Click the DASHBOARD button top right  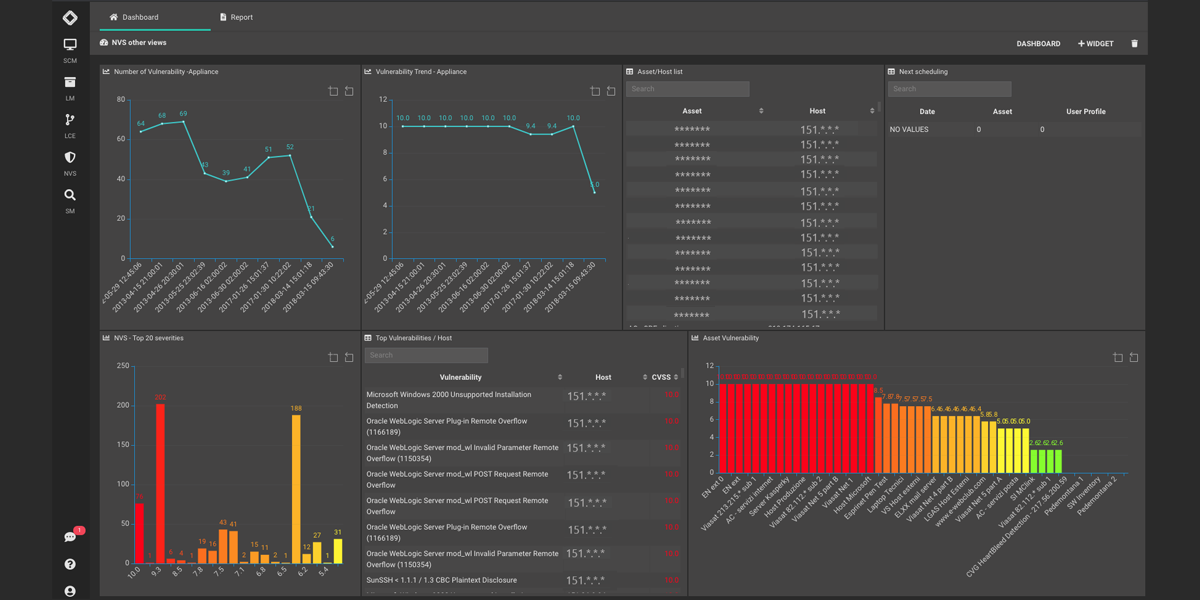[x=1038, y=43]
